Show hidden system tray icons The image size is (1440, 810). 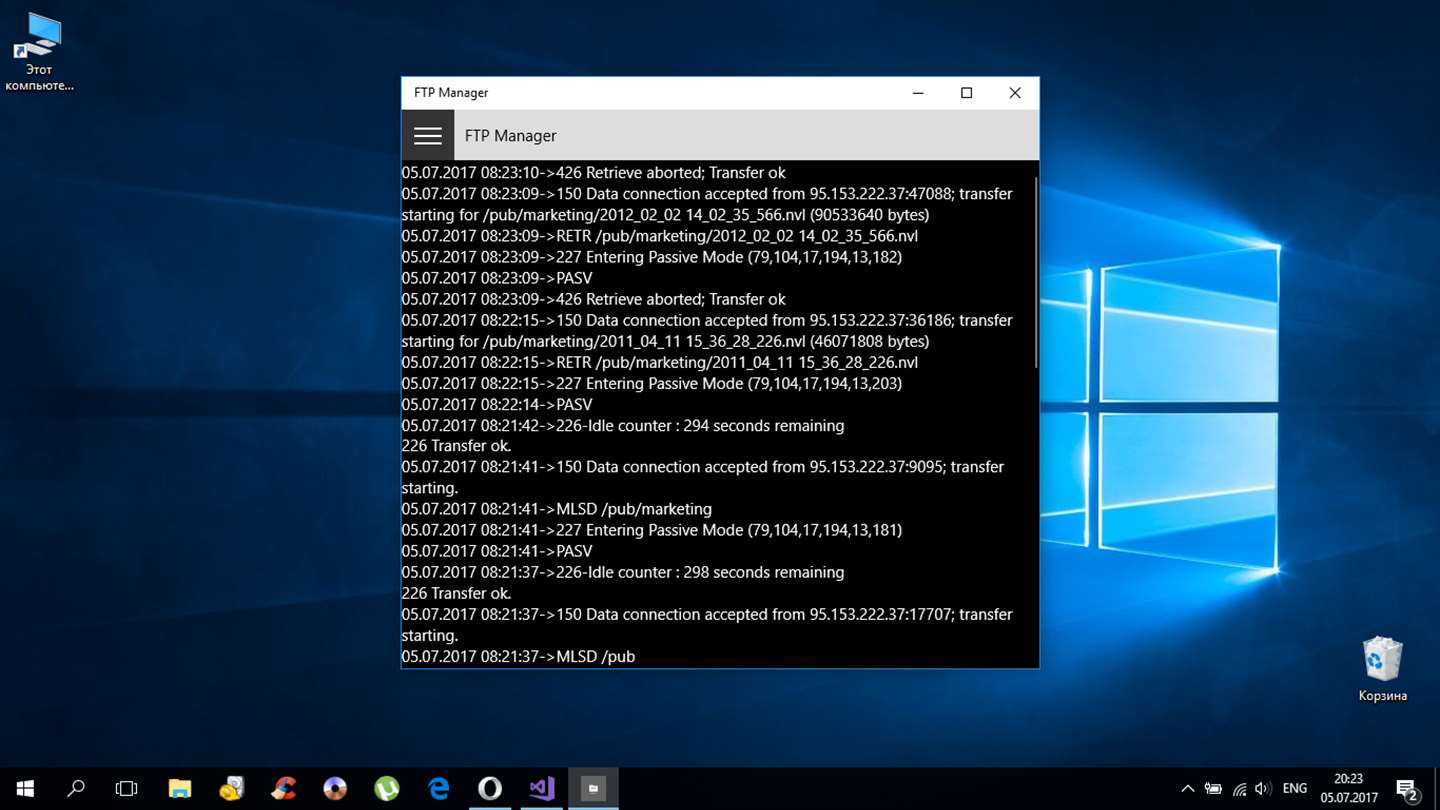point(1188,789)
